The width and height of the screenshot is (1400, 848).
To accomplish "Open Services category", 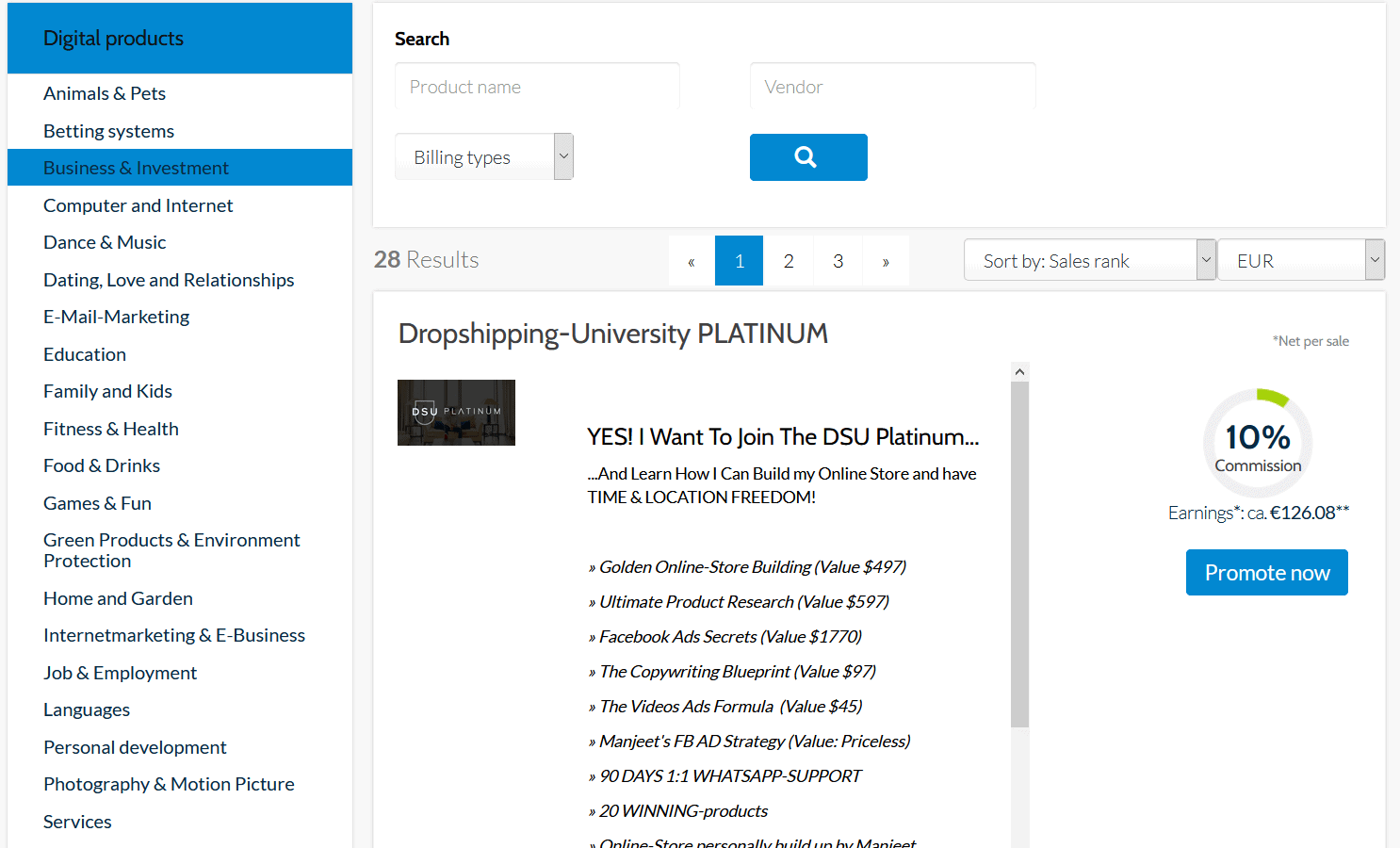I will (x=77, y=822).
